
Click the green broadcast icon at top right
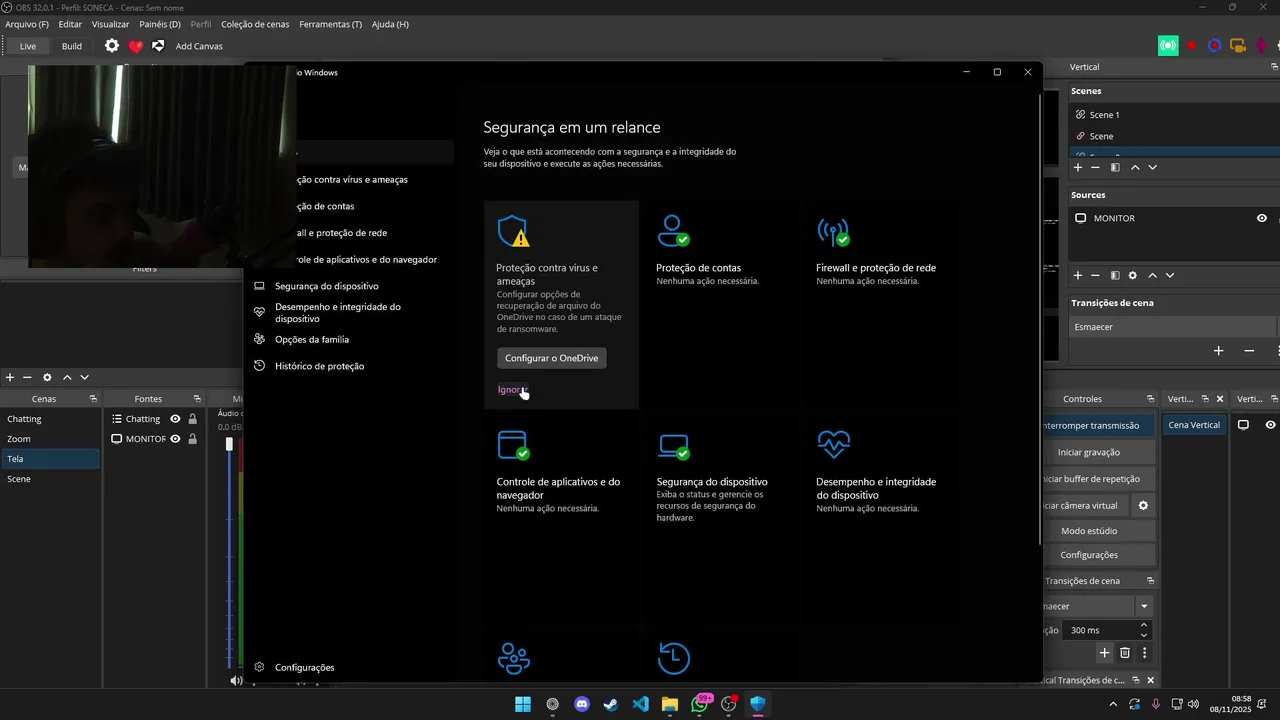click(1168, 46)
